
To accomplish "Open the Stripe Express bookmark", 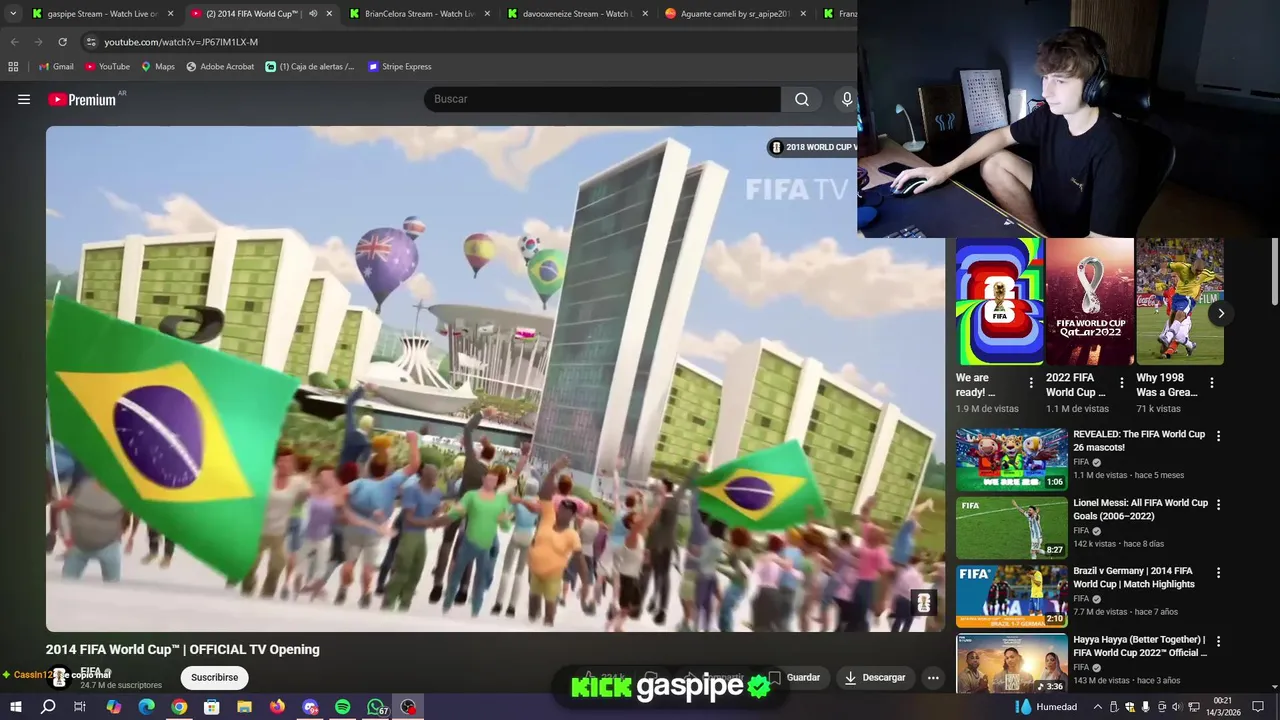I will [x=399, y=67].
